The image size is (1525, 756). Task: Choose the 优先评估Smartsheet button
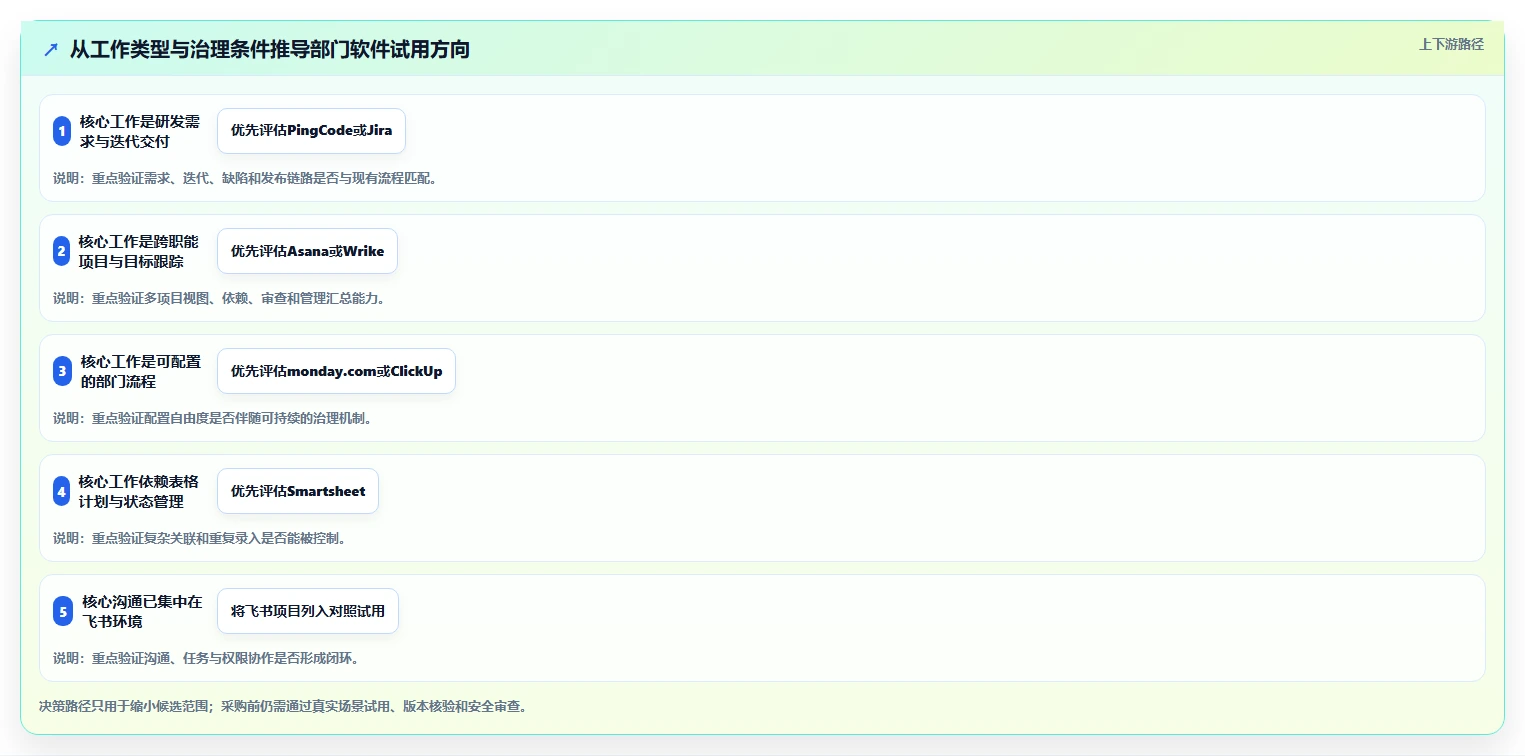tap(298, 491)
